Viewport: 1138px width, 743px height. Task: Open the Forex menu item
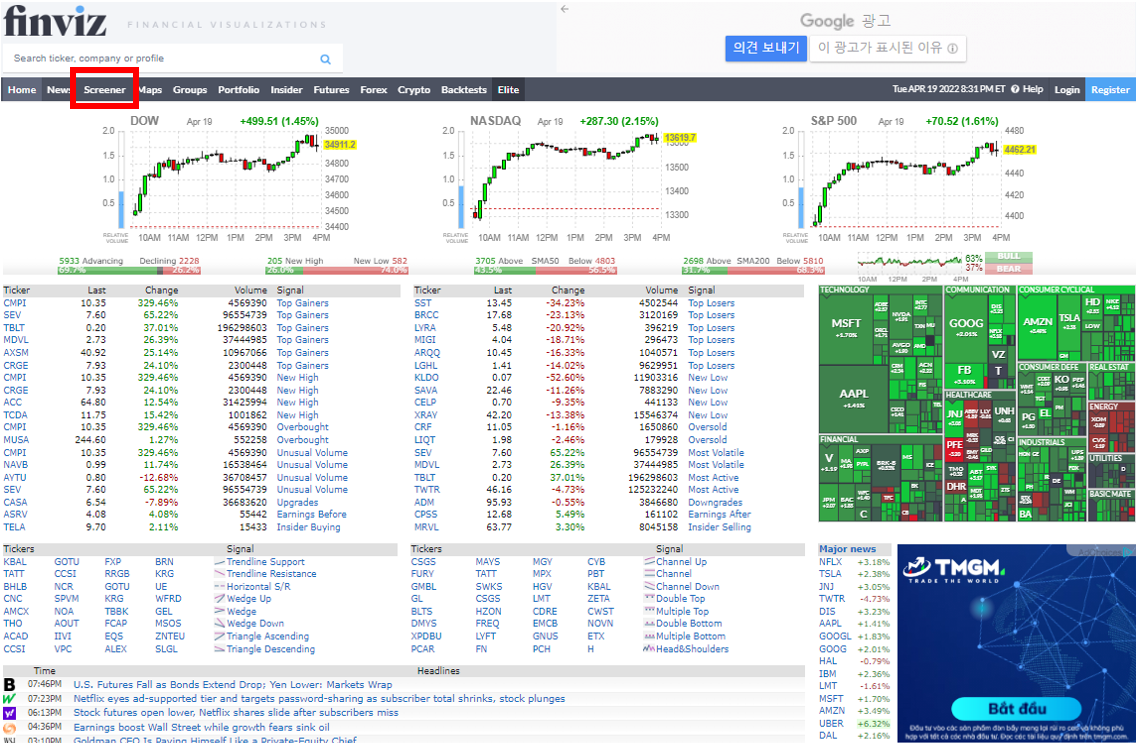[x=374, y=90]
